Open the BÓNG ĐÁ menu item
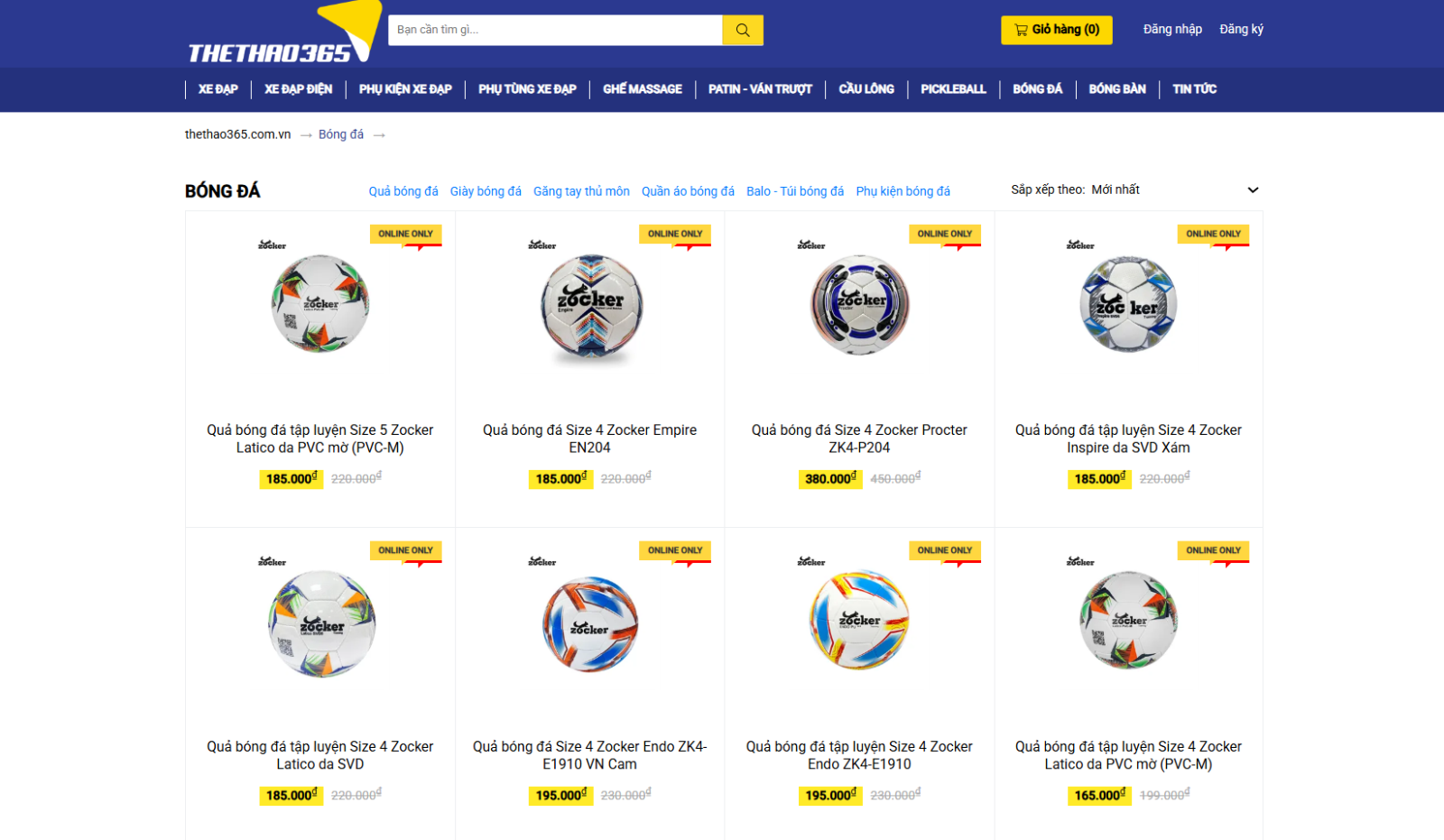This screenshot has height=840, width=1444. pyautogui.click(x=1037, y=89)
